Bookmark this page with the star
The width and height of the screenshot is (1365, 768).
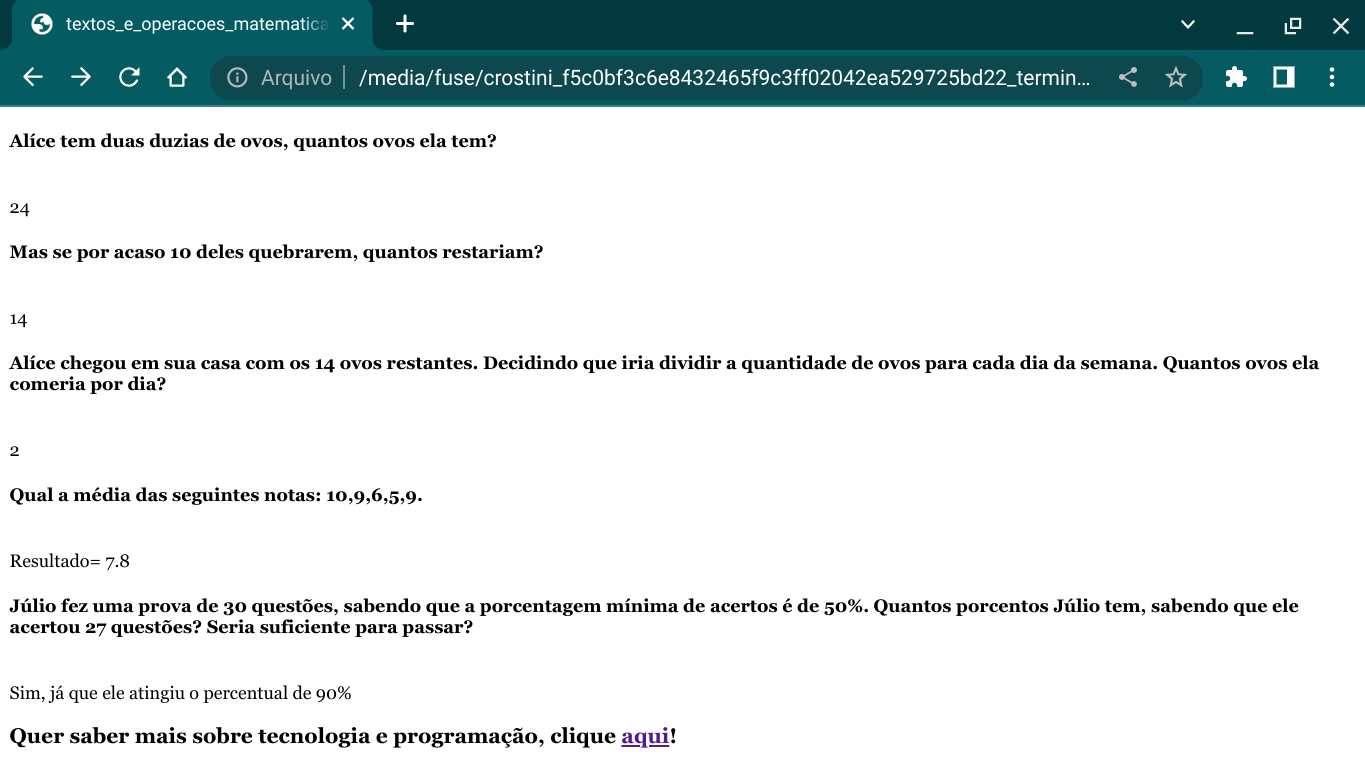[x=1176, y=77]
